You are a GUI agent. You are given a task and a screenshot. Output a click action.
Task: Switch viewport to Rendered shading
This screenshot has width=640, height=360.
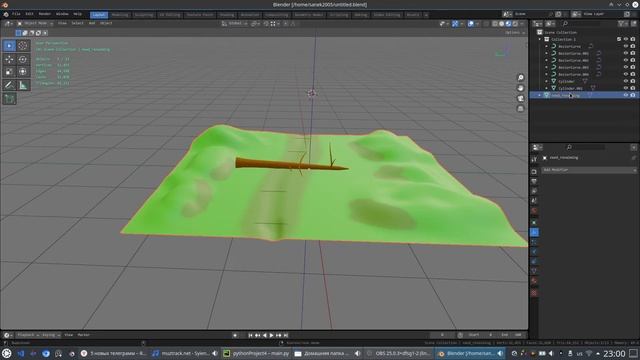(515, 24)
